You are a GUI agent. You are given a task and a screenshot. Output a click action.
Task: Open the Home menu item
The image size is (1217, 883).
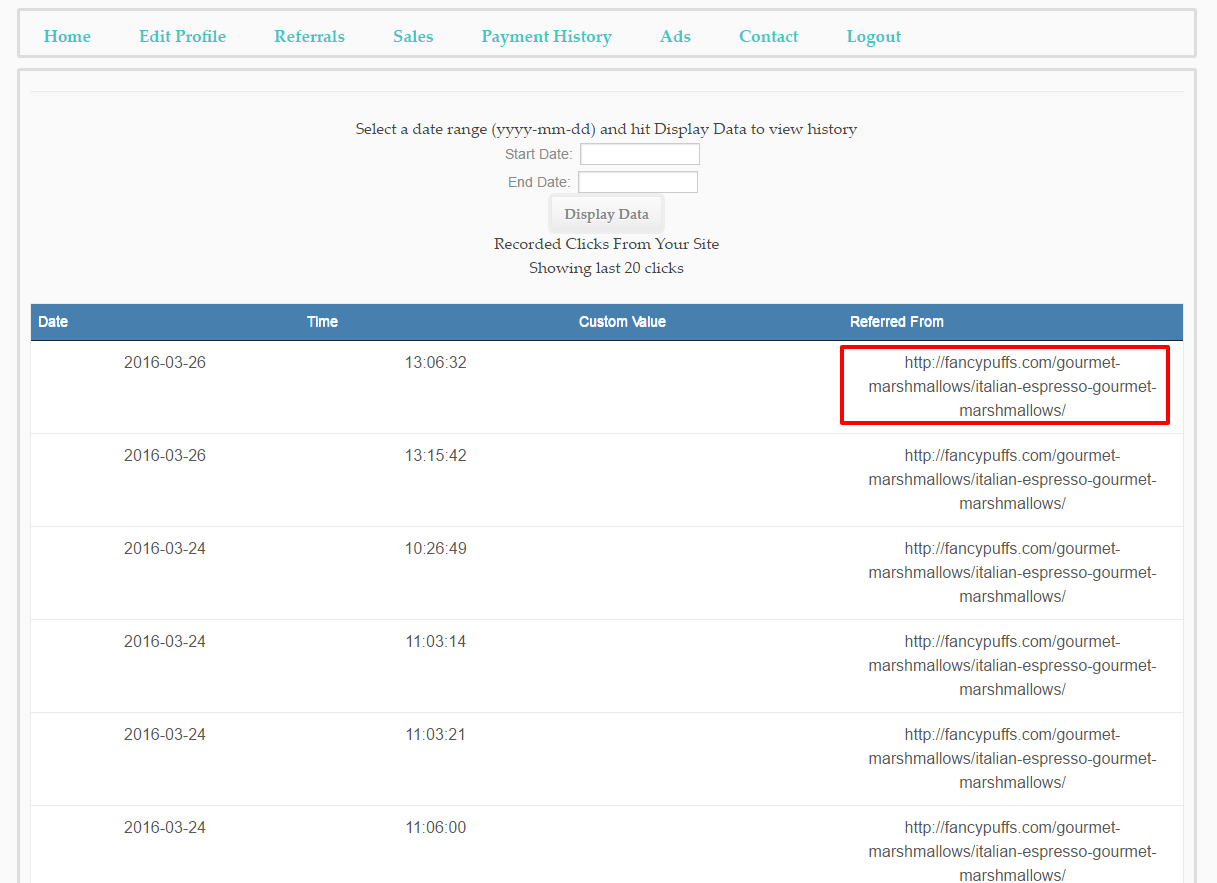coord(67,36)
